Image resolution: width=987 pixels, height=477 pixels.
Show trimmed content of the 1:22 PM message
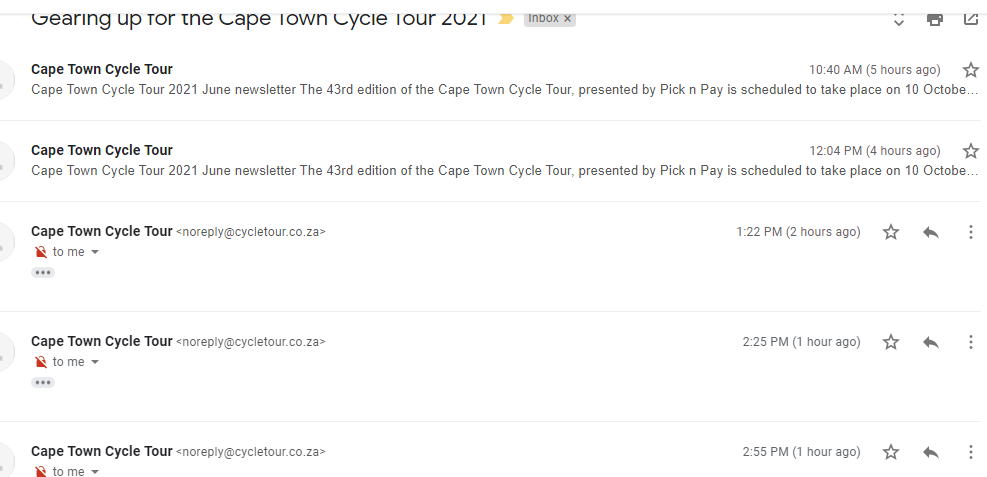coord(43,272)
